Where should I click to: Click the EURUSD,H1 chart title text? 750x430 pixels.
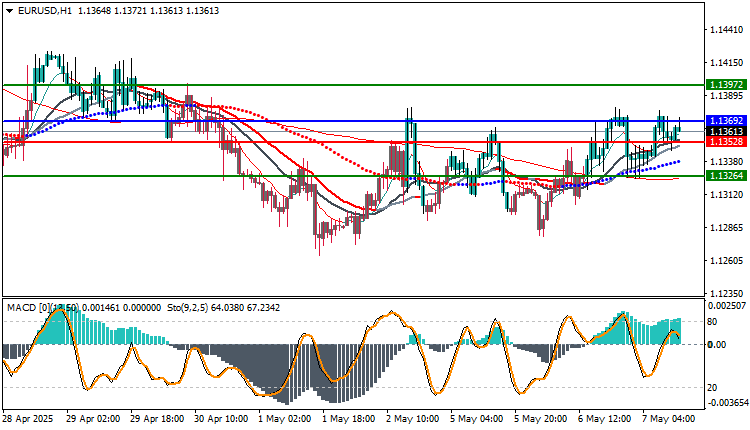click(x=44, y=11)
